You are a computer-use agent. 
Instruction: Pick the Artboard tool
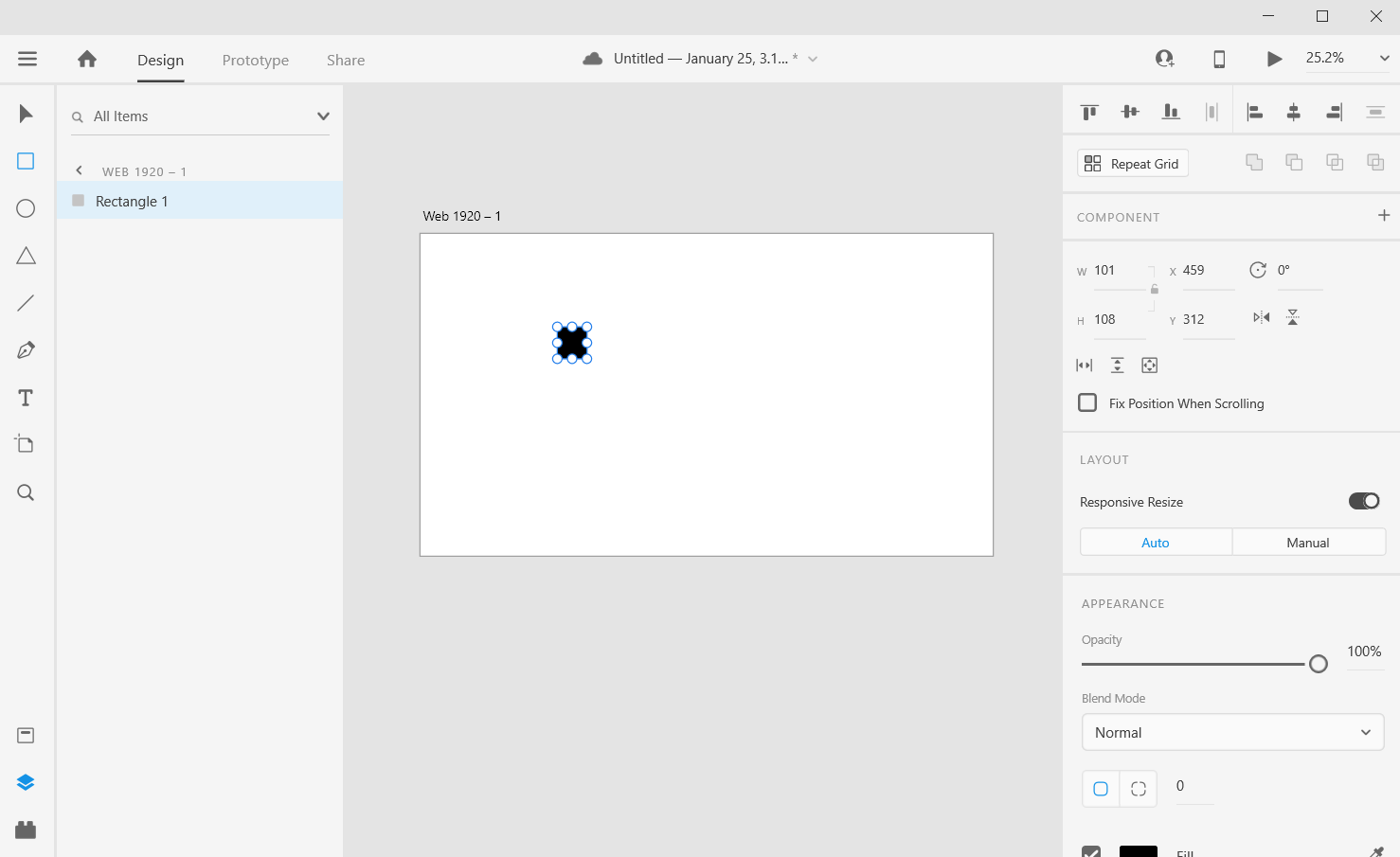click(26, 444)
